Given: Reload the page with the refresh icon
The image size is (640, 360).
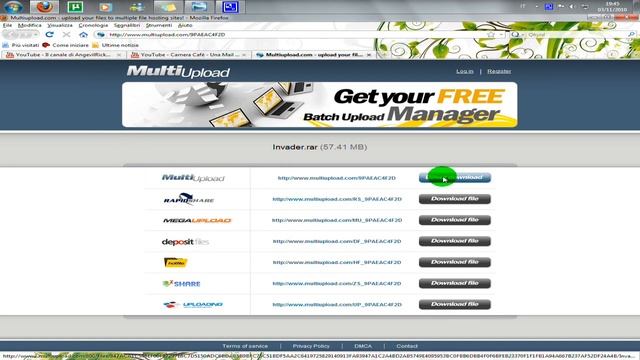Looking at the screenshot, I should coord(49,35).
